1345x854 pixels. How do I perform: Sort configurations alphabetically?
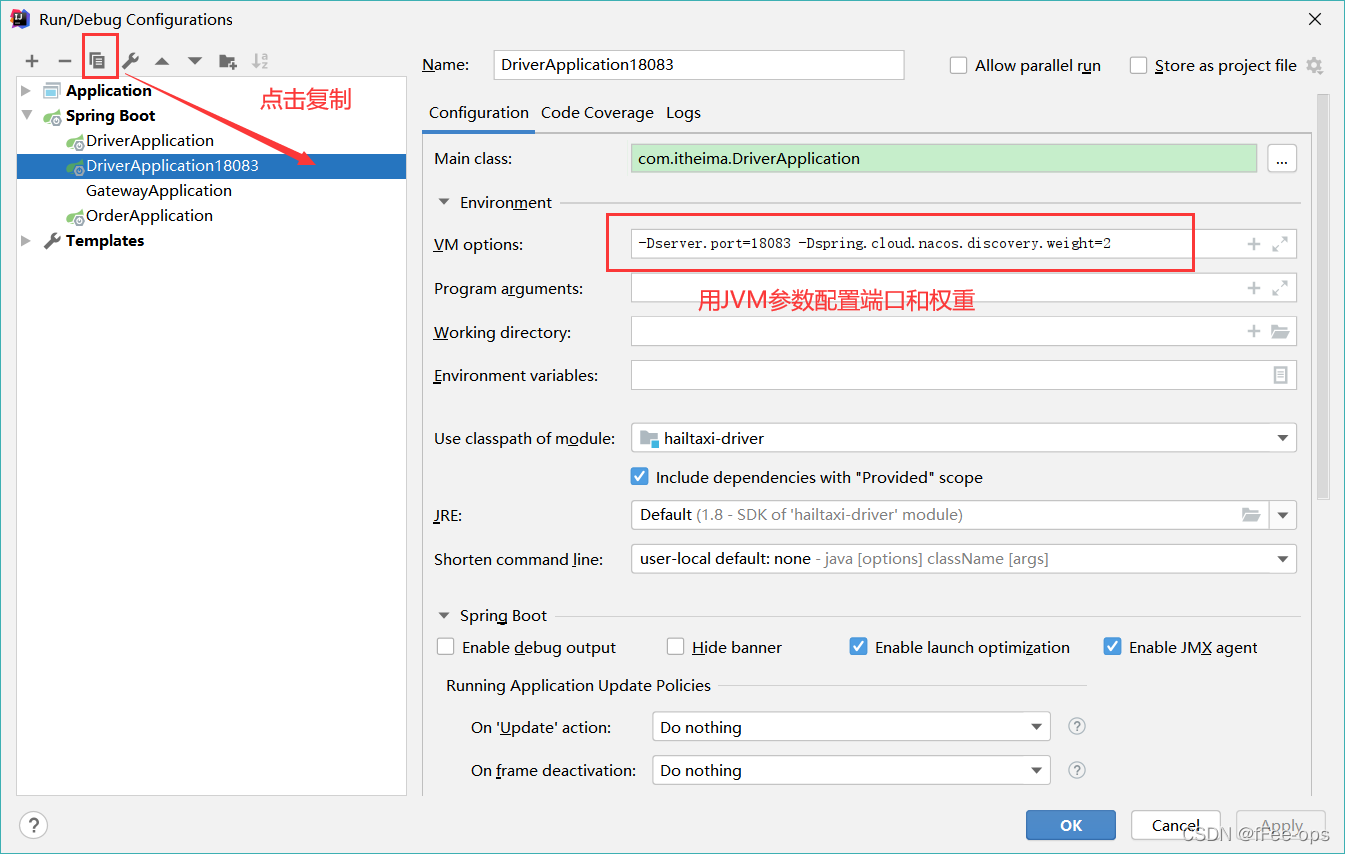point(260,61)
